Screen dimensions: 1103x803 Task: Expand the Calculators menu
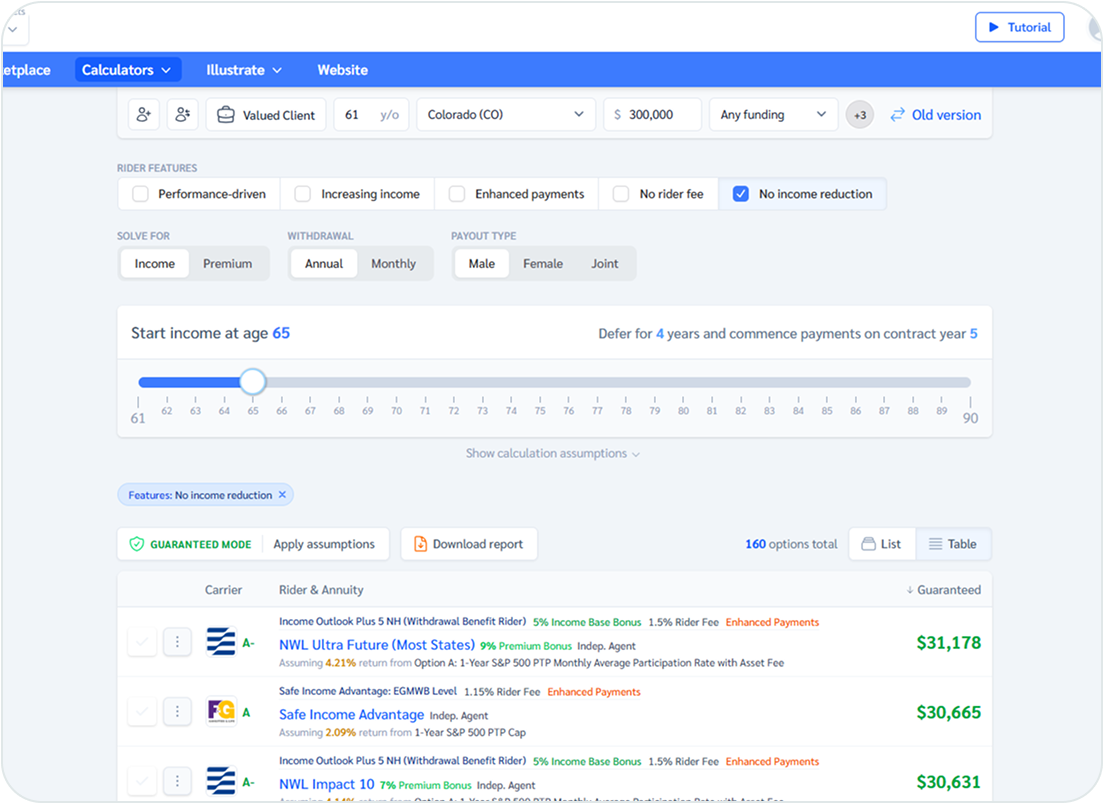(x=127, y=70)
